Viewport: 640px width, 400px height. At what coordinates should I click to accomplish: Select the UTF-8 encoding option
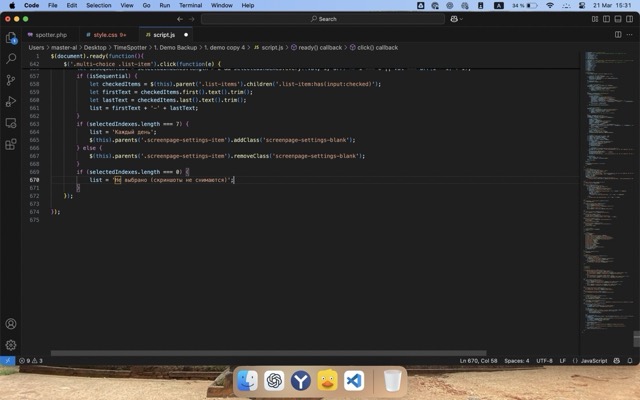544,360
